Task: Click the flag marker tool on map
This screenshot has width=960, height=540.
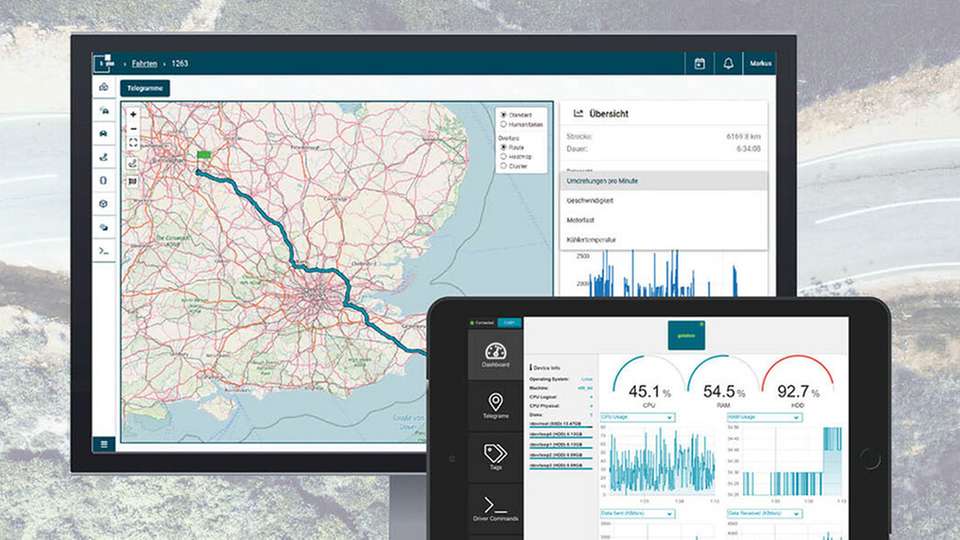Action: pyautogui.click(x=133, y=181)
